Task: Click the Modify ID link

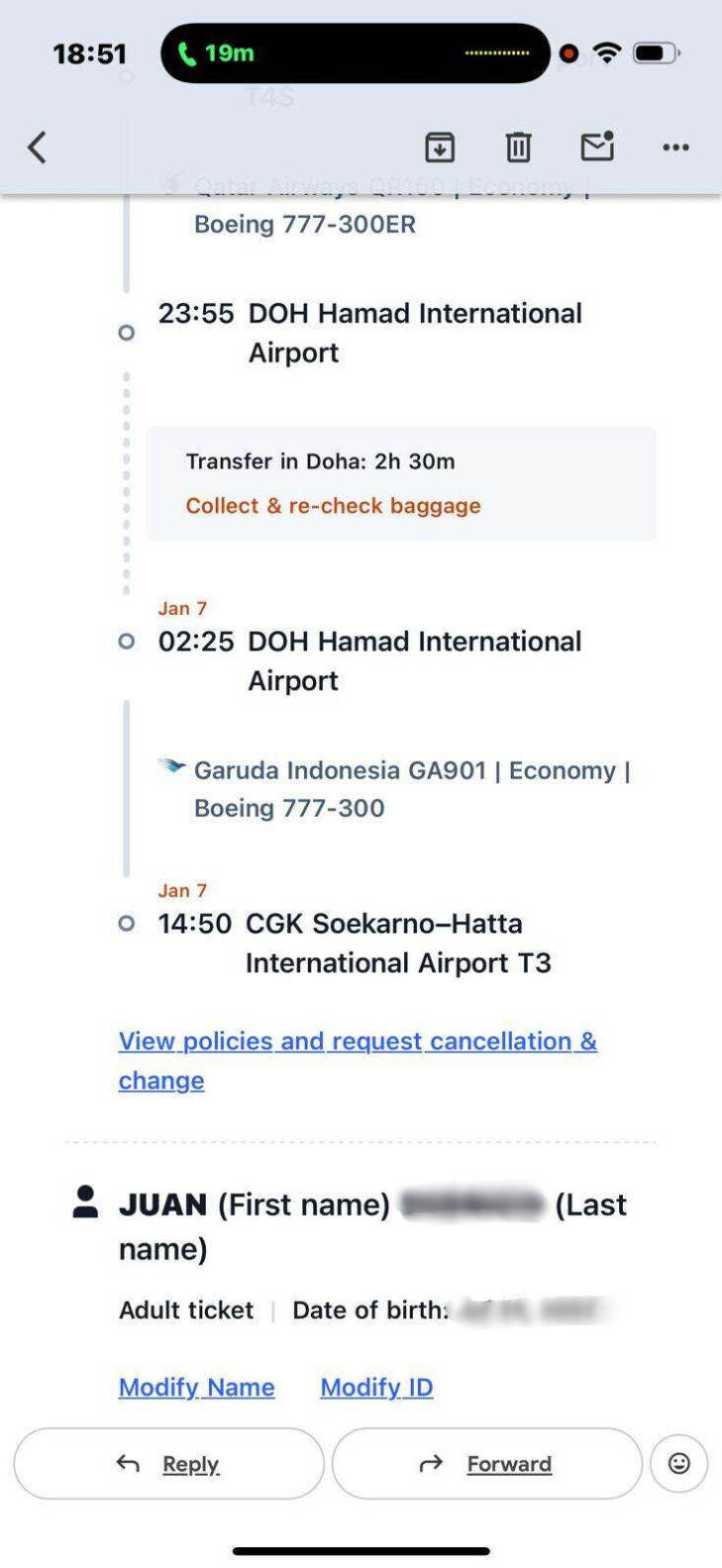Action: click(x=376, y=1387)
